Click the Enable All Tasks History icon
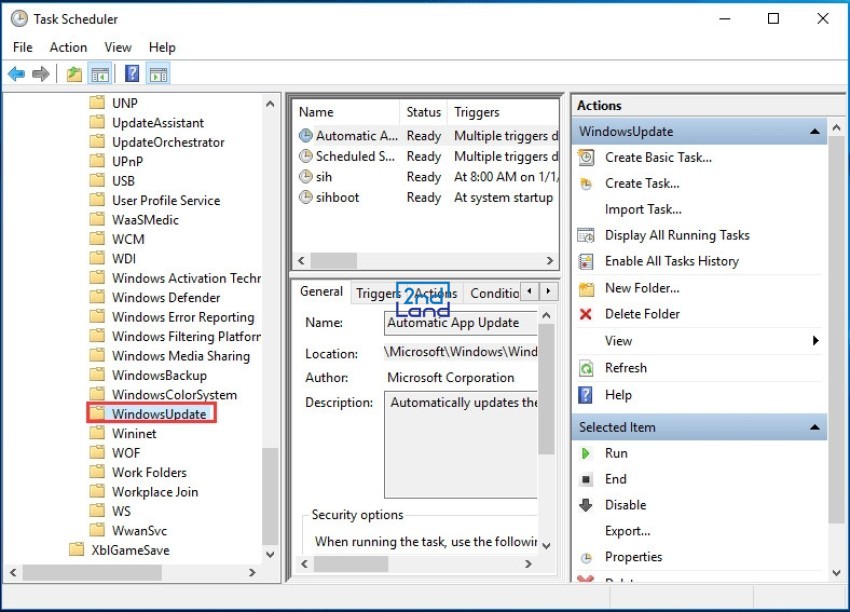 pyautogui.click(x=586, y=261)
